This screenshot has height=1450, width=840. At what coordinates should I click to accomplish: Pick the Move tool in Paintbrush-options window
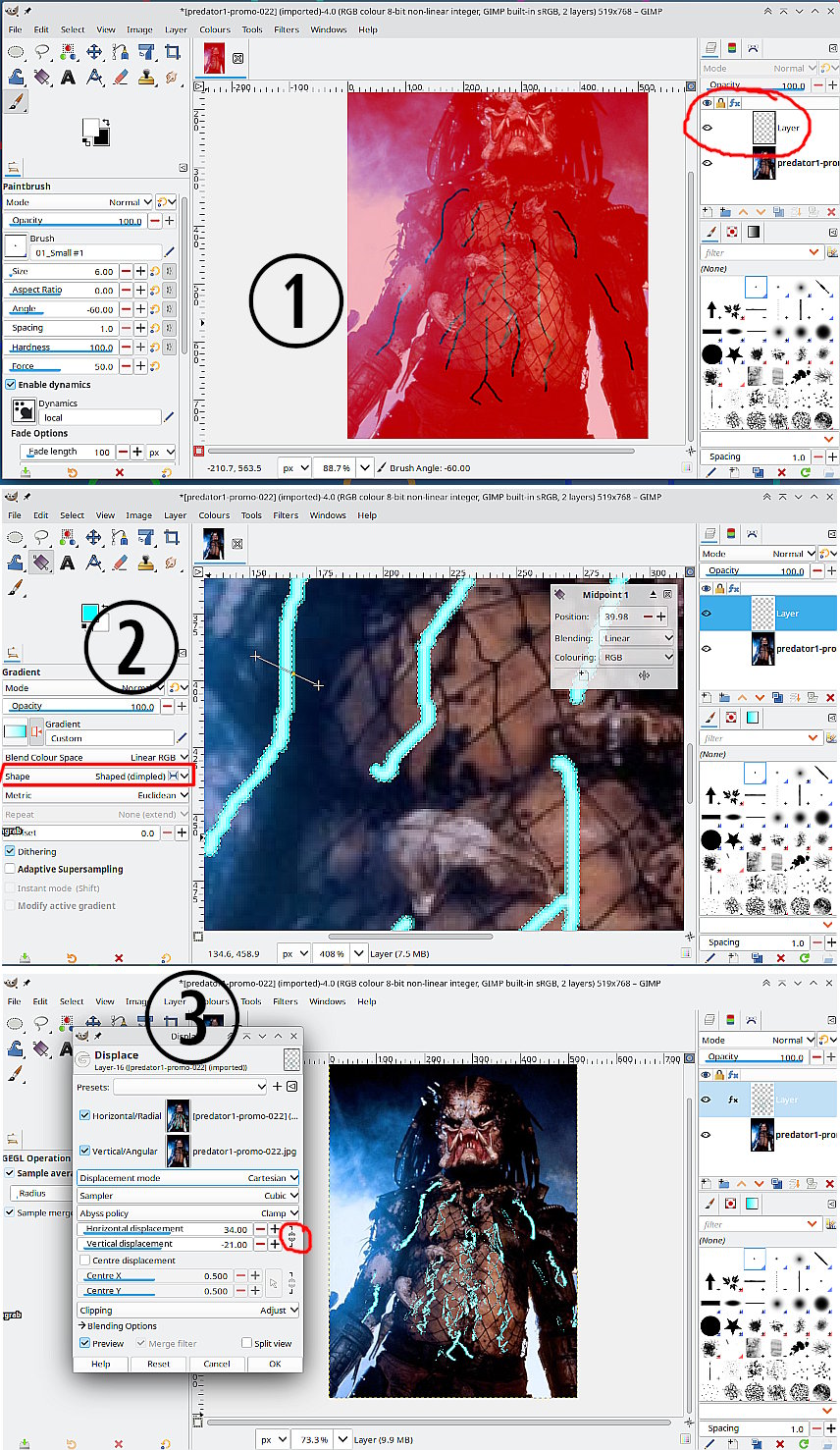click(94, 52)
